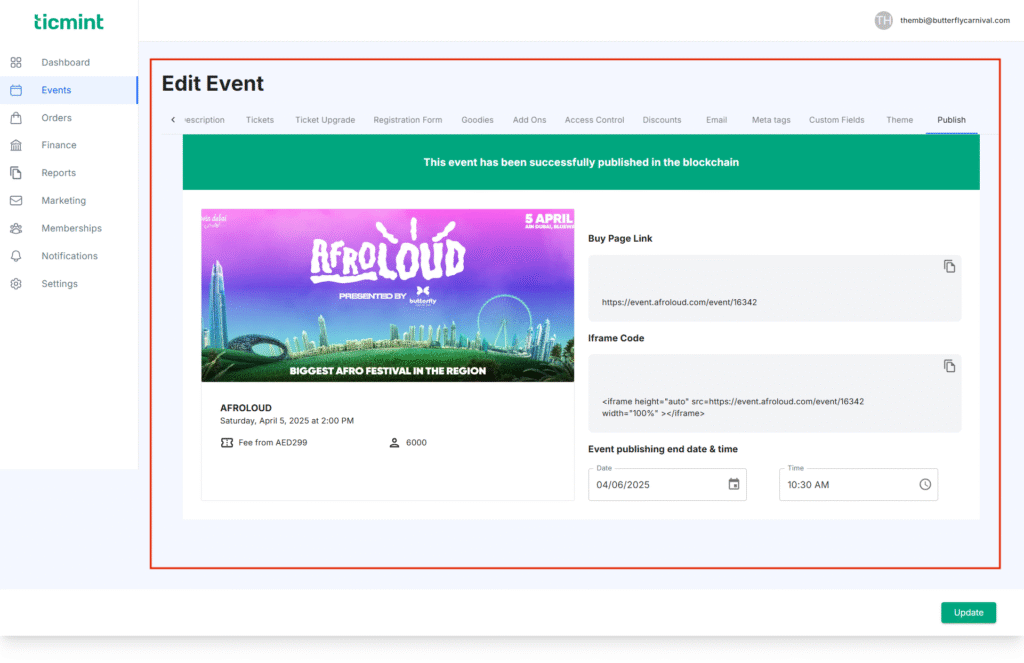Viewport: 1024px width, 663px height.
Task: Click the Memberships people icon
Action: click(x=16, y=228)
